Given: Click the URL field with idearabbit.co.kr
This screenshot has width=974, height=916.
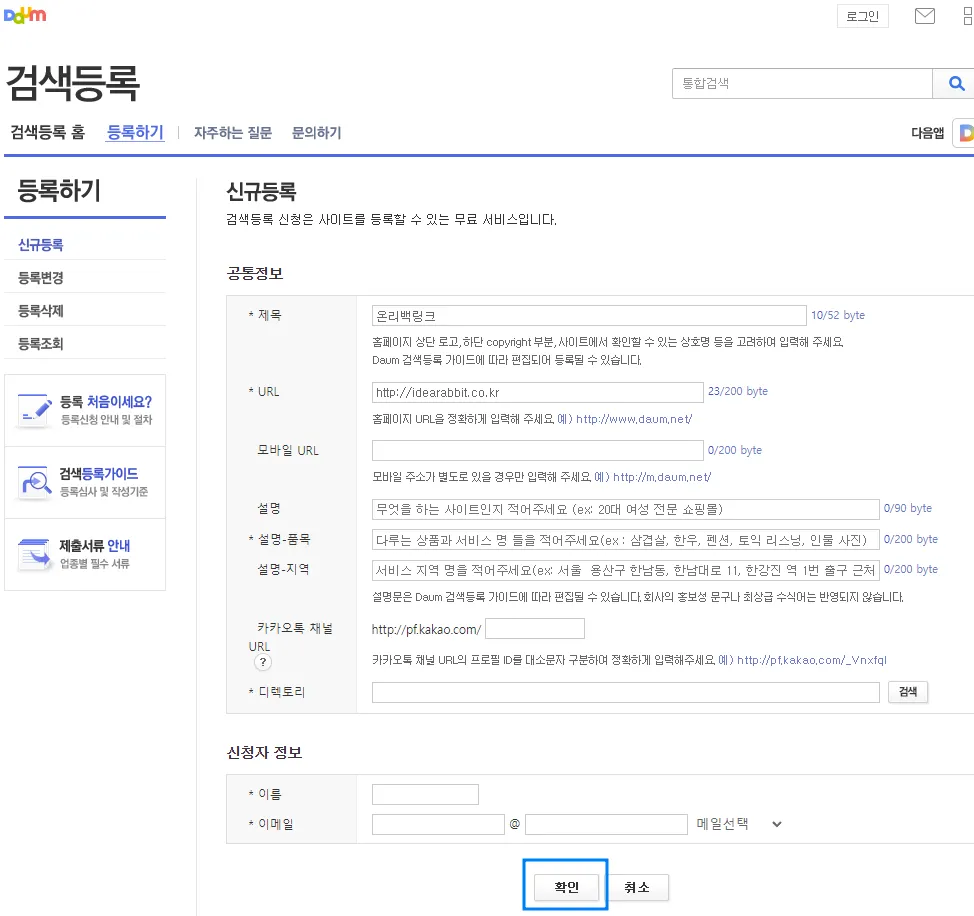Looking at the screenshot, I should 537,392.
